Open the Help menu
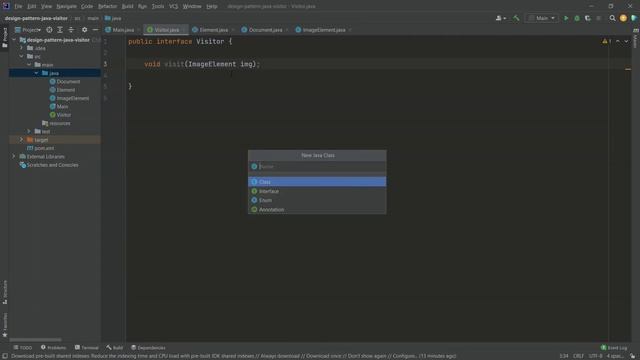Screen dimensions: 640x360 click(211, 6)
